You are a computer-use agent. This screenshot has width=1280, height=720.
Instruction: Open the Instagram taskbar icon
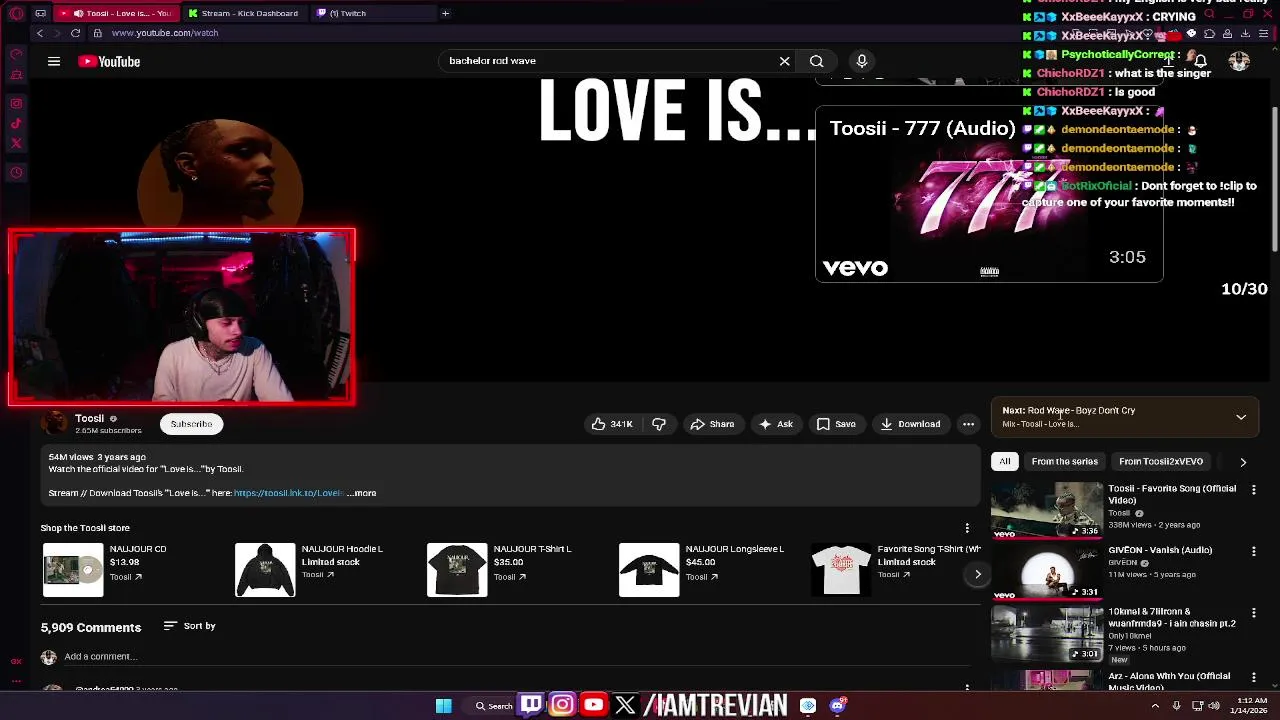tap(562, 705)
